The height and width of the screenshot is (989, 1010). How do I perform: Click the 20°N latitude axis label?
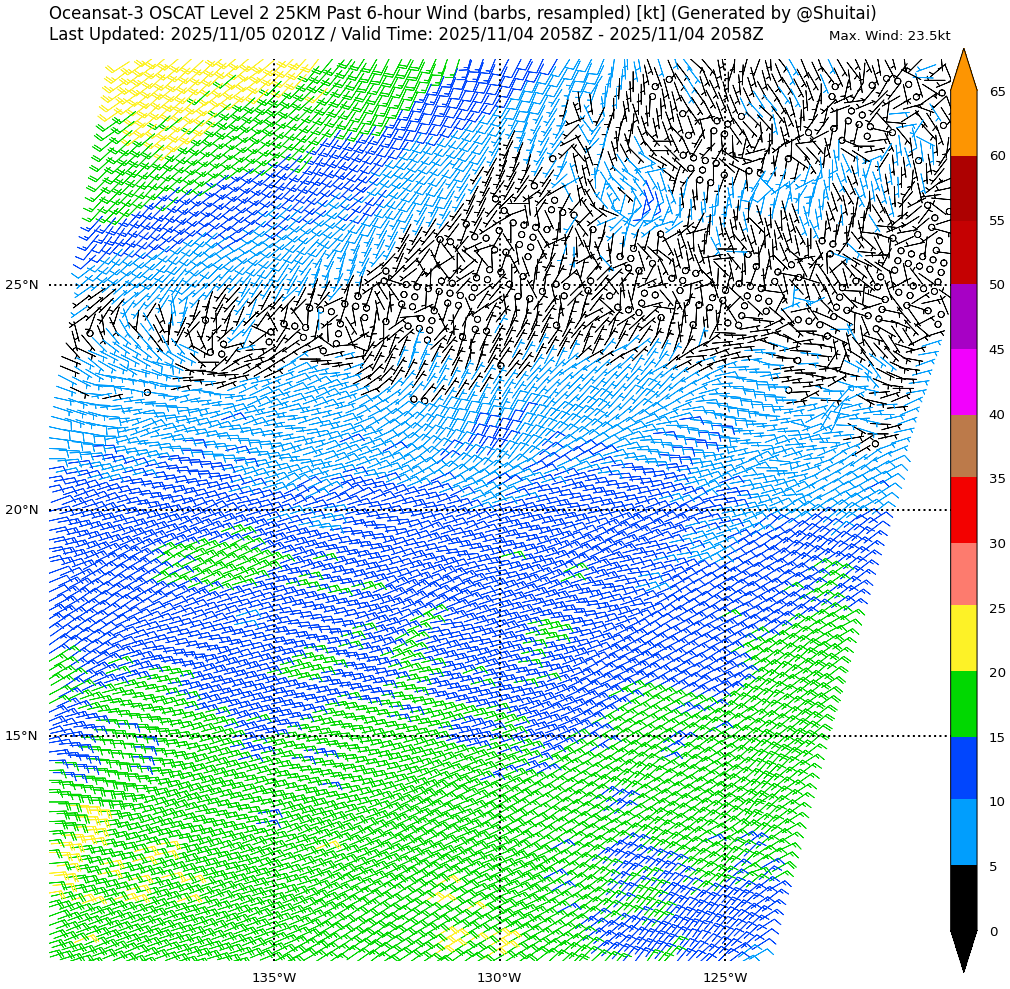point(22,510)
